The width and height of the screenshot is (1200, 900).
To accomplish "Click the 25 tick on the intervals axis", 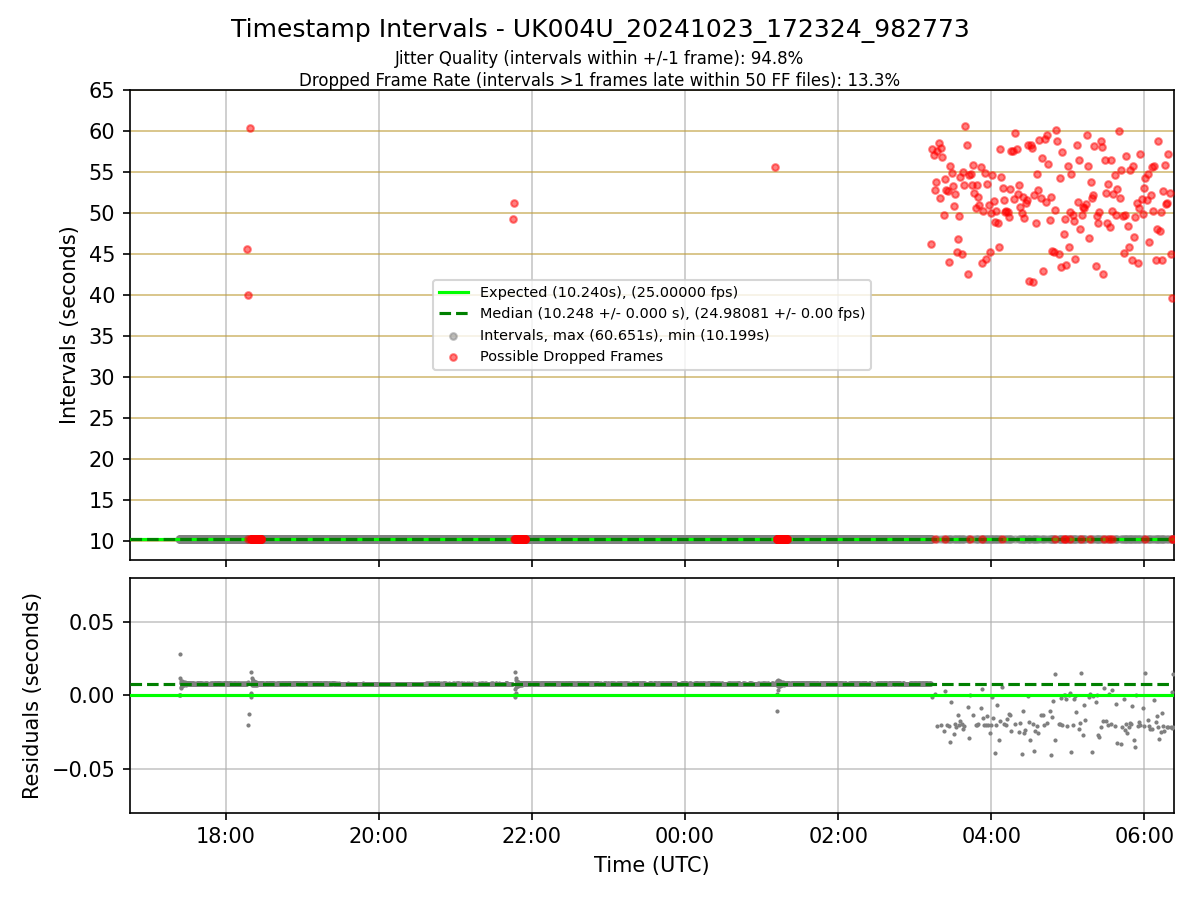I will pos(103,418).
